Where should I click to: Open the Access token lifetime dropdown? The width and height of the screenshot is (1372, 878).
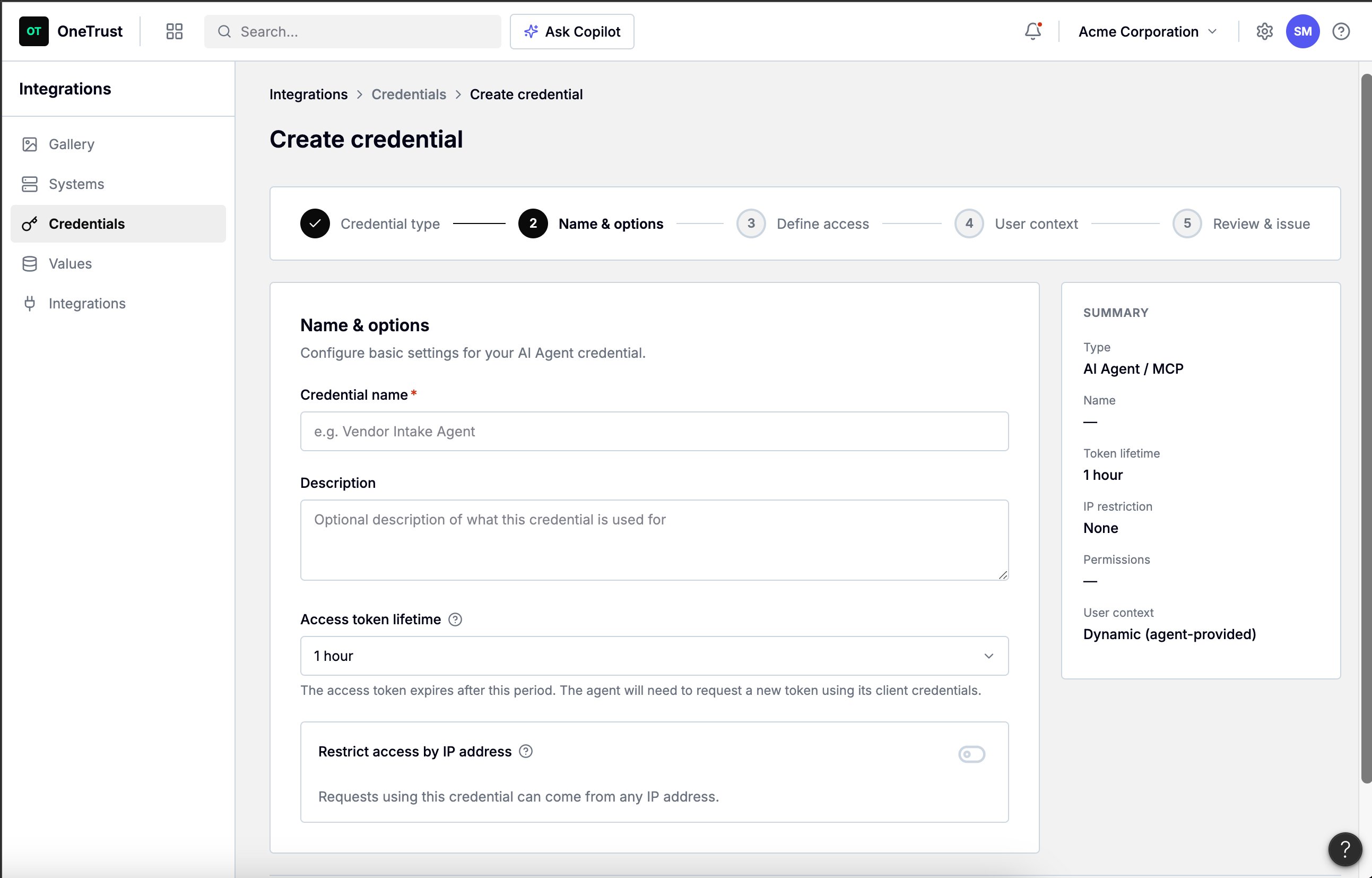[x=654, y=656]
